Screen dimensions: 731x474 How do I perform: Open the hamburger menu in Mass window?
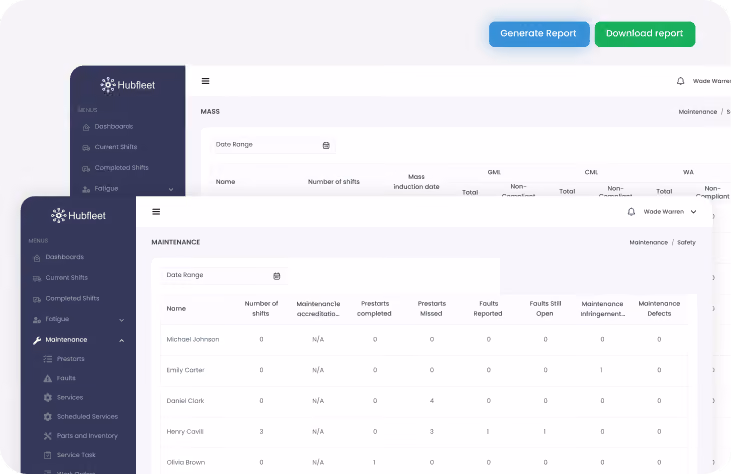tap(205, 81)
